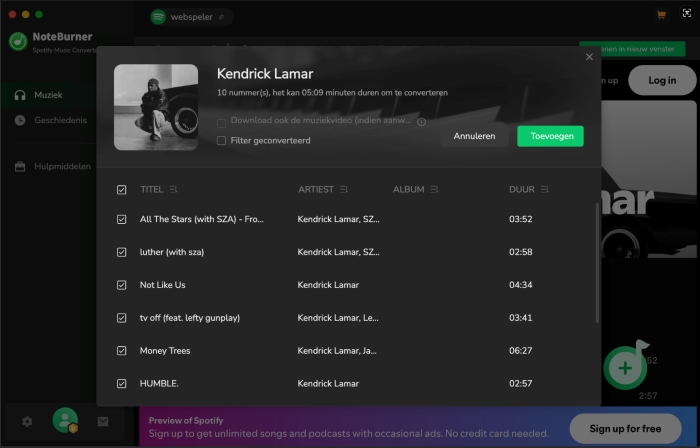Click artist Kendrick Lamar, Le... cell
The image size is (700, 448).
coord(338,318)
